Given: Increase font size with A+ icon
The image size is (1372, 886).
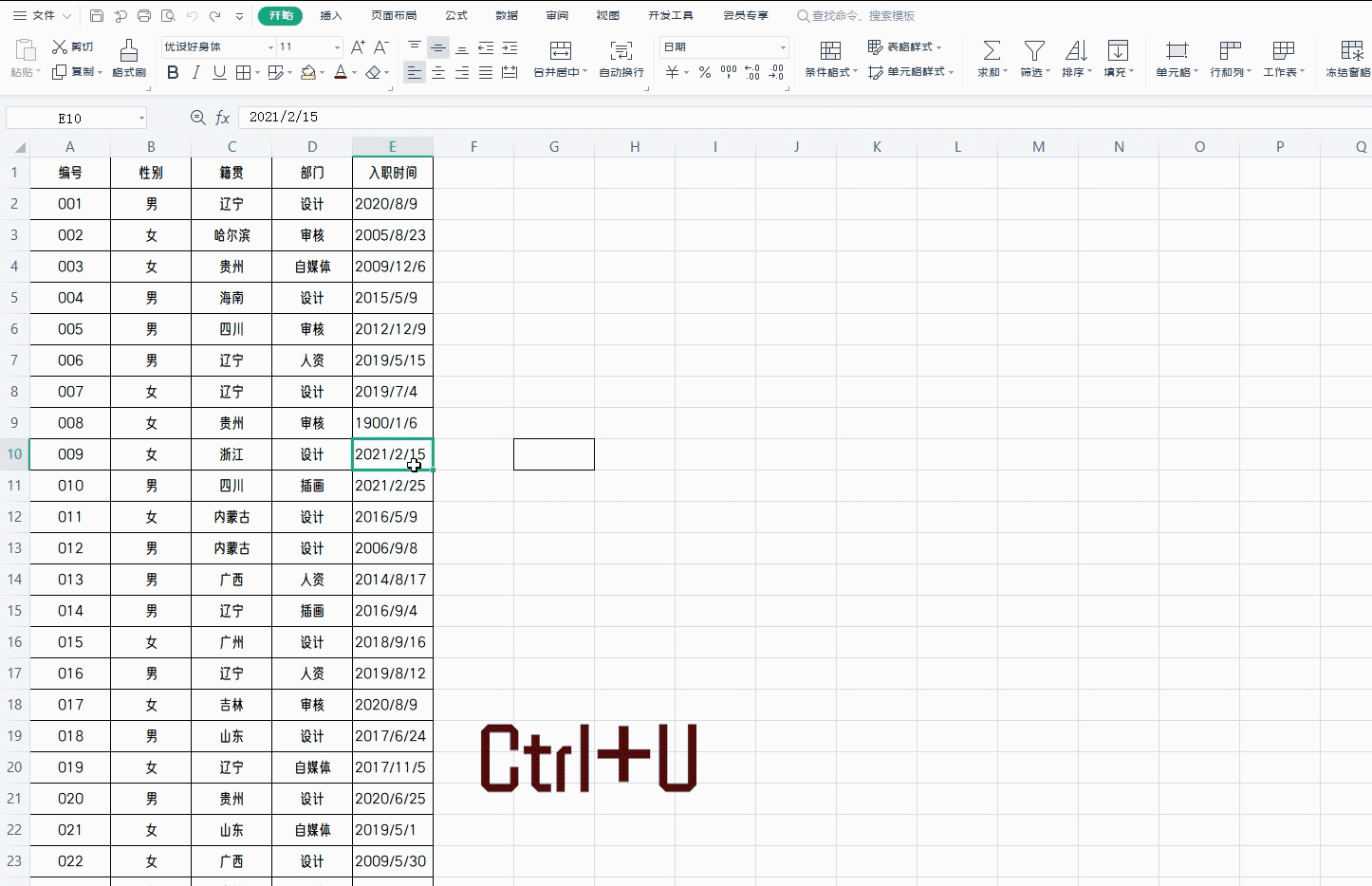Looking at the screenshot, I should pyautogui.click(x=358, y=46).
